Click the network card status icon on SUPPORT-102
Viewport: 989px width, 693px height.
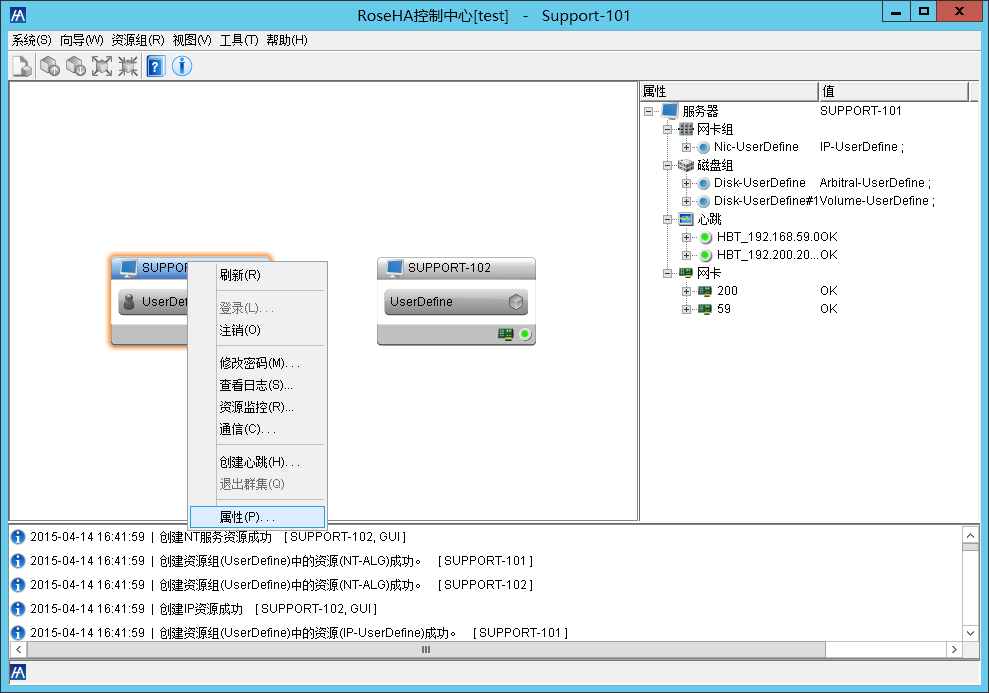pyautogui.click(x=506, y=334)
